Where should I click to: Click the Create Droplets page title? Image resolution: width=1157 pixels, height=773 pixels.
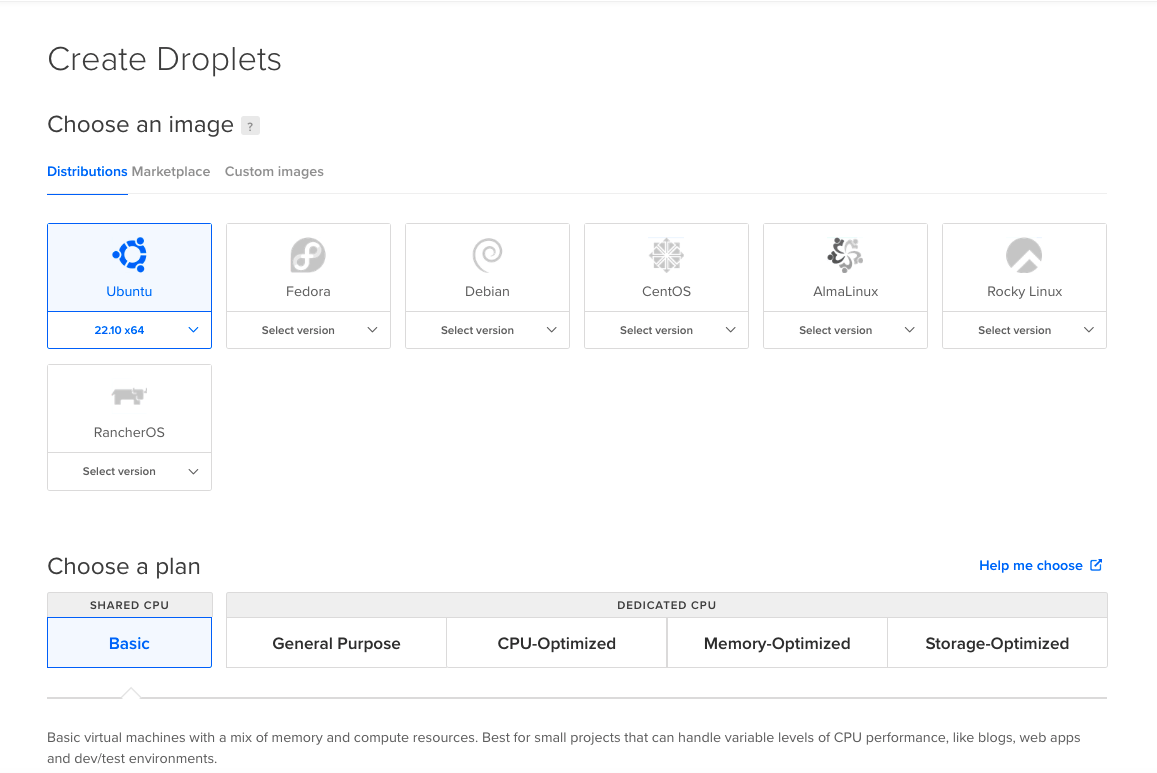tap(165, 59)
